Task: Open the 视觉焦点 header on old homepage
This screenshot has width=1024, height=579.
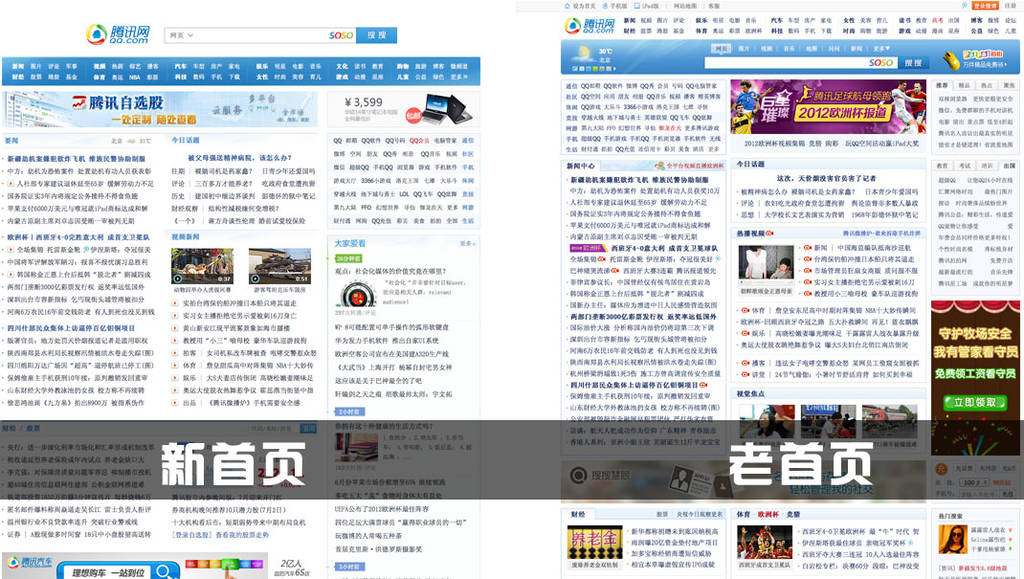Action: click(x=750, y=394)
